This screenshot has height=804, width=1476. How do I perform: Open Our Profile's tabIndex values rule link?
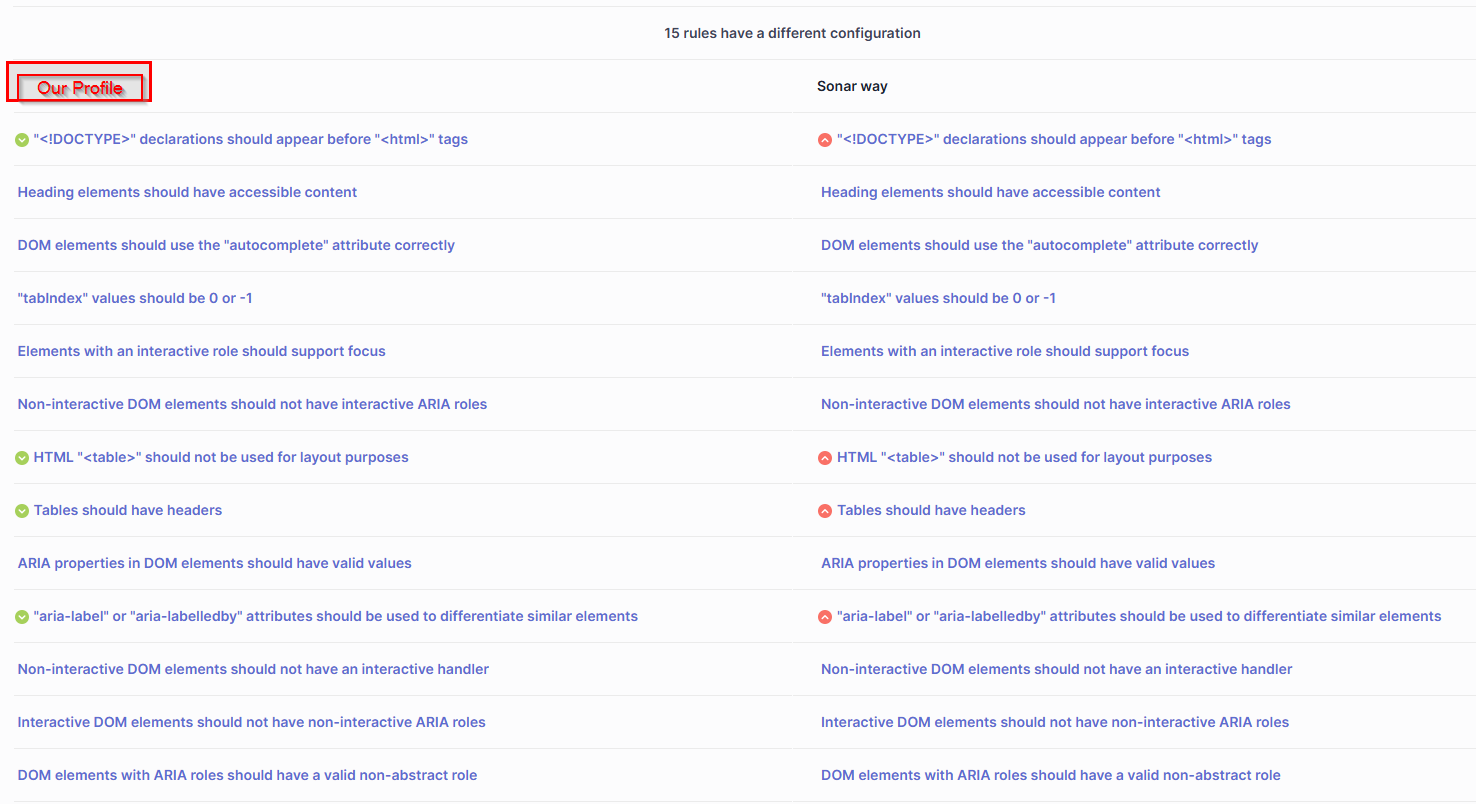[x=135, y=298]
